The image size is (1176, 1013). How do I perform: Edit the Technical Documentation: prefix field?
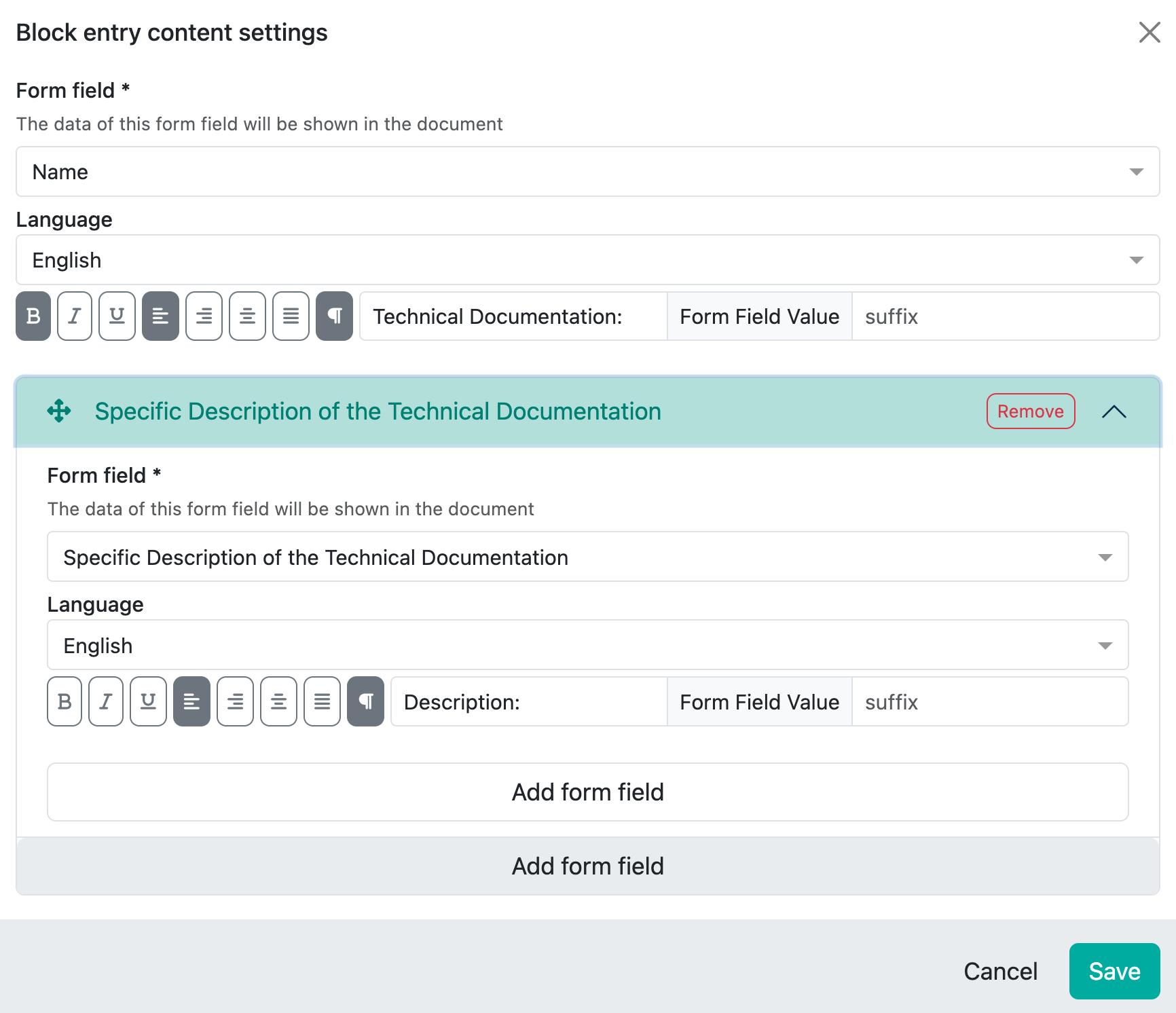[x=513, y=316]
